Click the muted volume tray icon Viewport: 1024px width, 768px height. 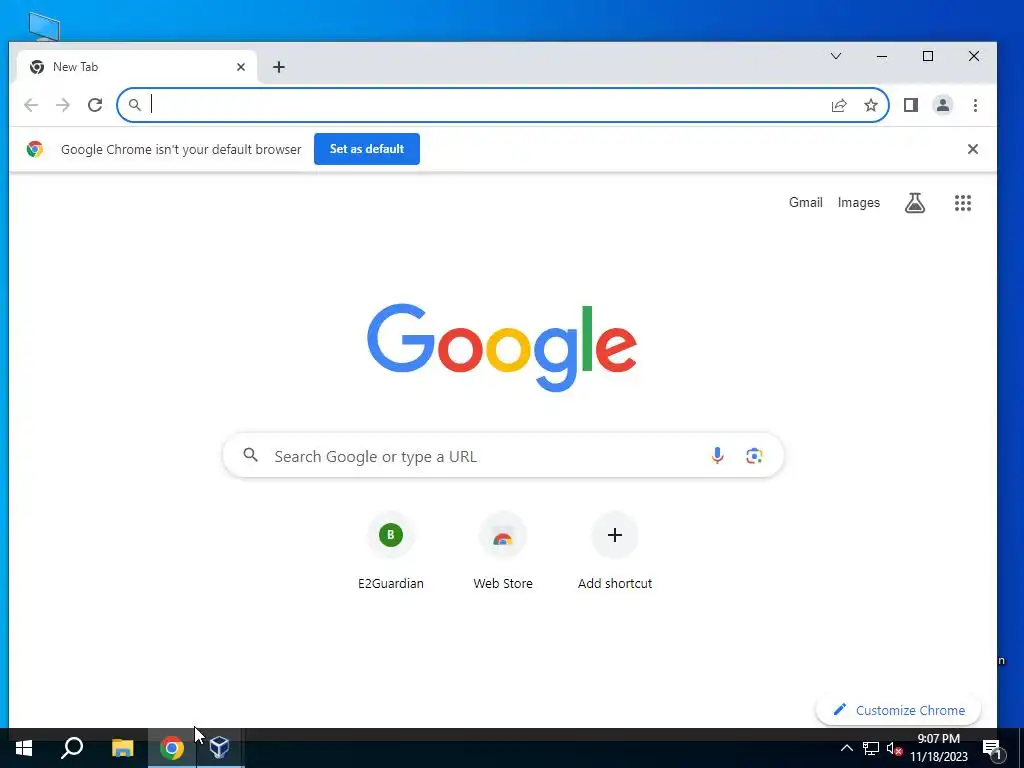895,748
